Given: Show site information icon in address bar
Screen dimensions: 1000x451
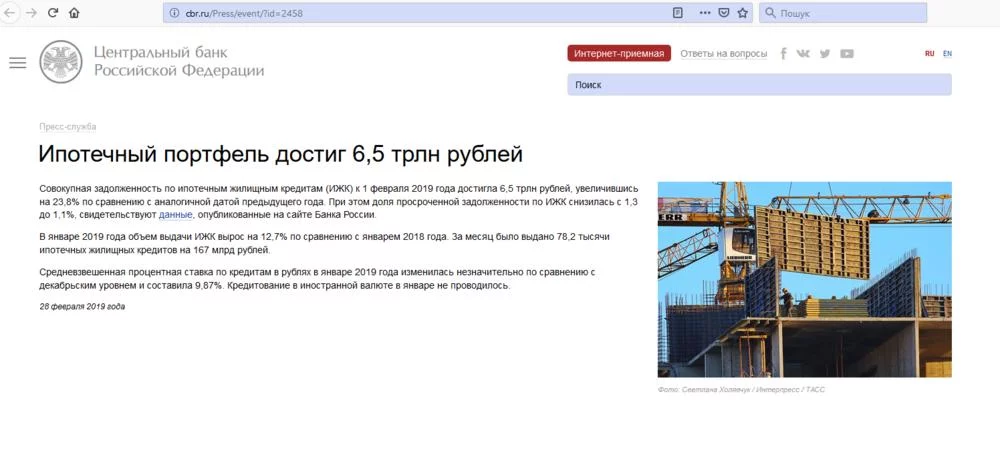Looking at the screenshot, I should (x=174, y=13).
